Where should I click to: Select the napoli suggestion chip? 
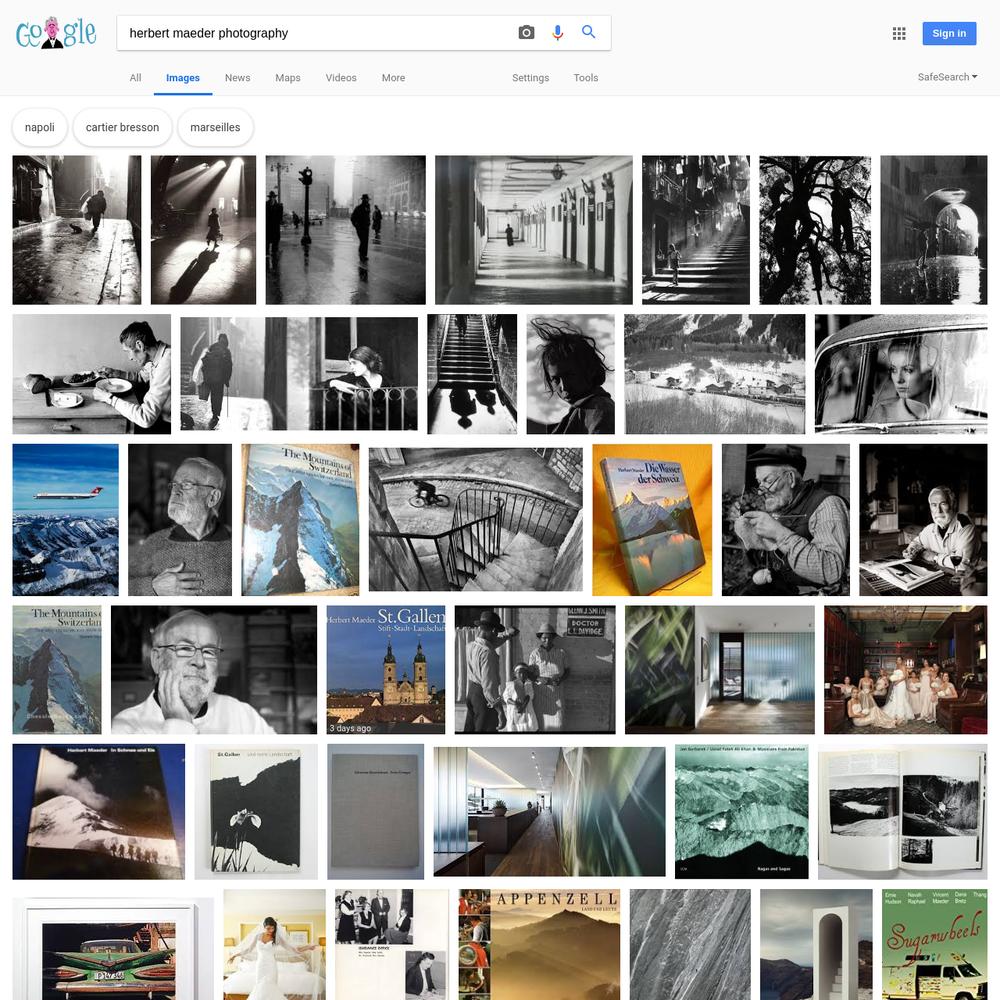[40, 127]
